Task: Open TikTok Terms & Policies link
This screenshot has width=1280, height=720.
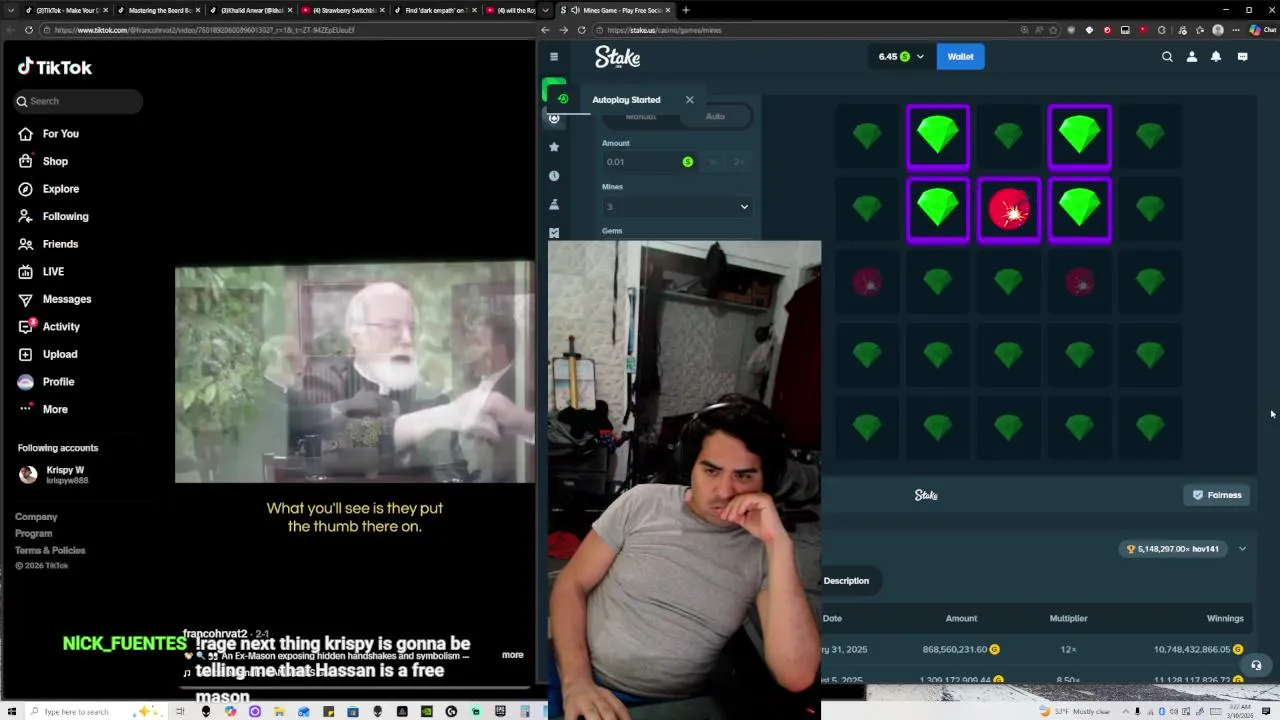Action: click(50, 551)
